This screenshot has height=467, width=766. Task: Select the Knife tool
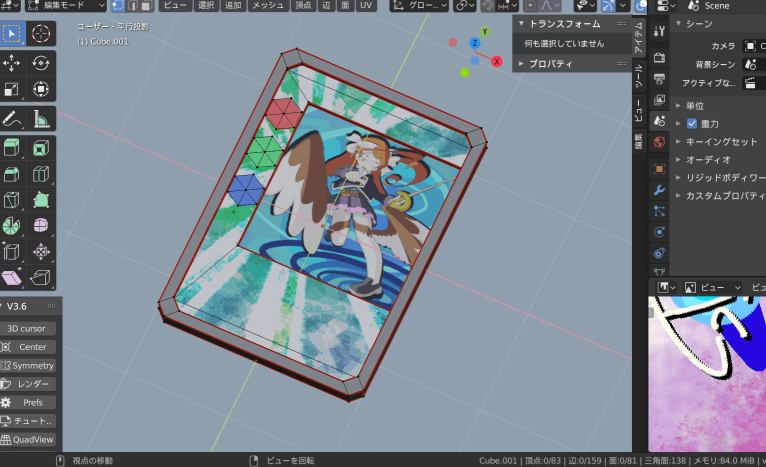[x=12, y=200]
